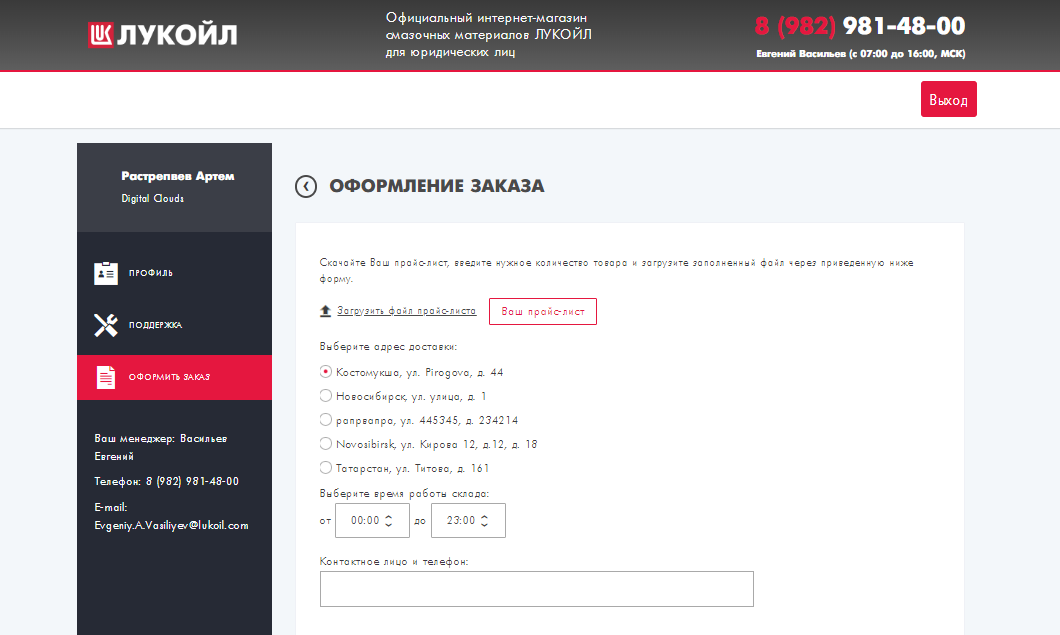Screen dimensions: 1060x635
Task: Click manager email Evgeniy.A.Vasiliyev@lukoil.com
Action: pos(171,525)
